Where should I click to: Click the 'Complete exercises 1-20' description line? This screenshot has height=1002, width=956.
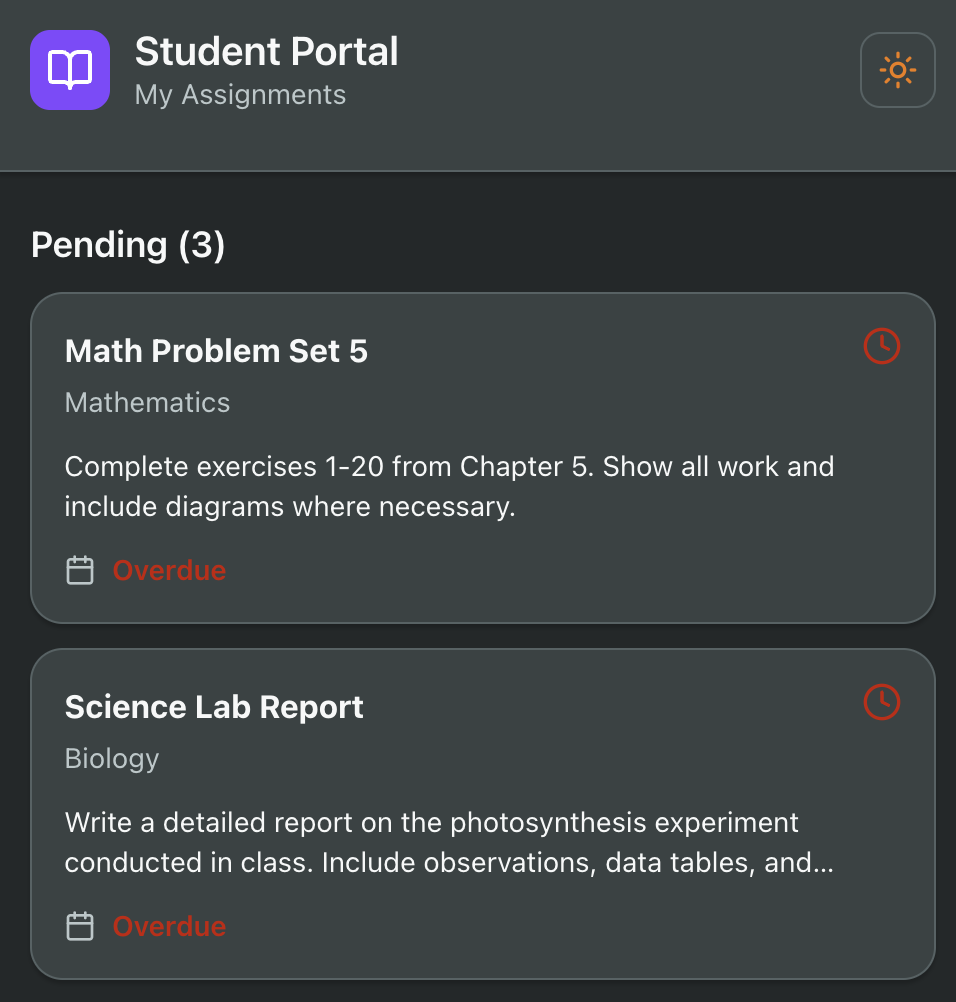coord(449,467)
